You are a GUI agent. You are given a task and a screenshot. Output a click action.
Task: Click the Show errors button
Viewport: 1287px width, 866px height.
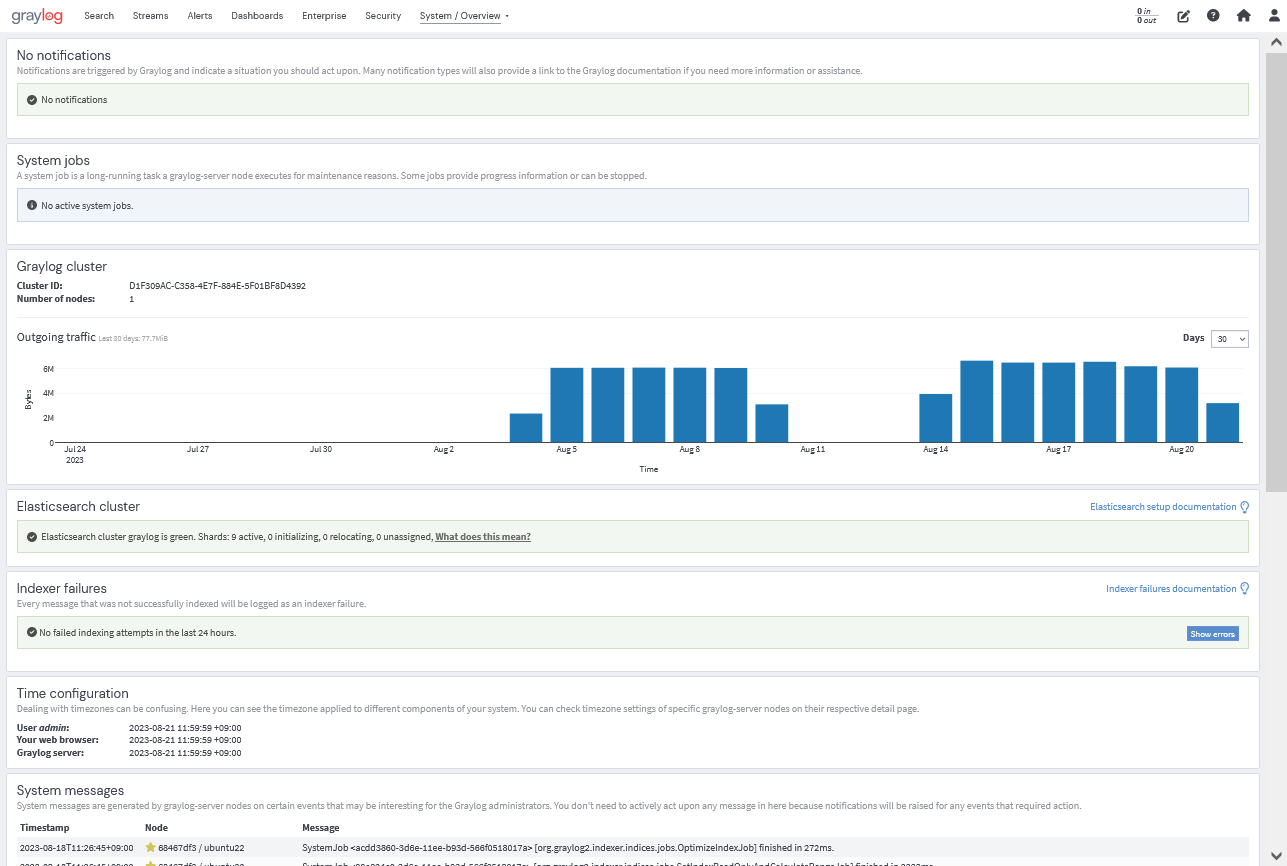(1213, 634)
